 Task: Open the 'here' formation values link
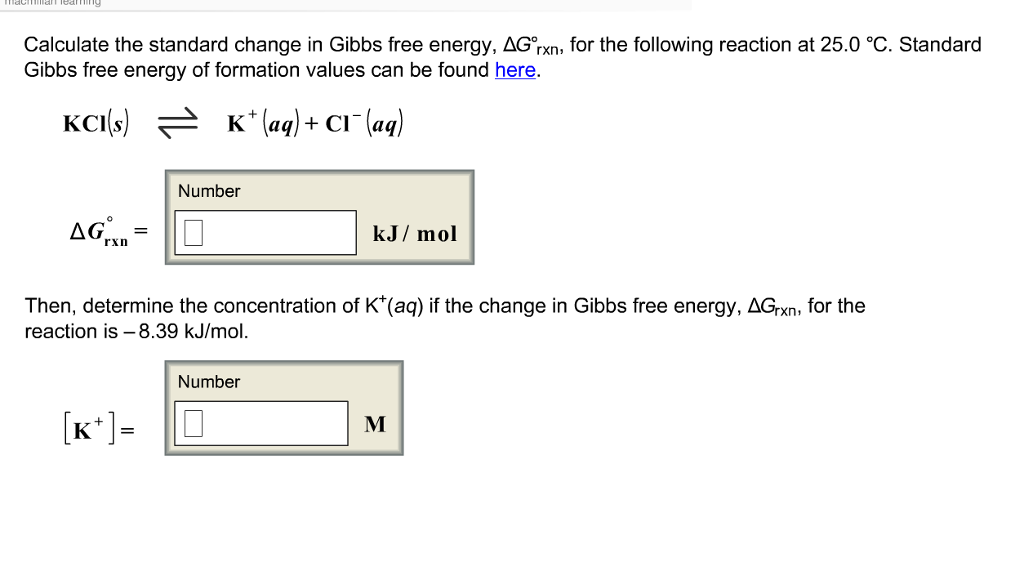(x=515, y=70)
